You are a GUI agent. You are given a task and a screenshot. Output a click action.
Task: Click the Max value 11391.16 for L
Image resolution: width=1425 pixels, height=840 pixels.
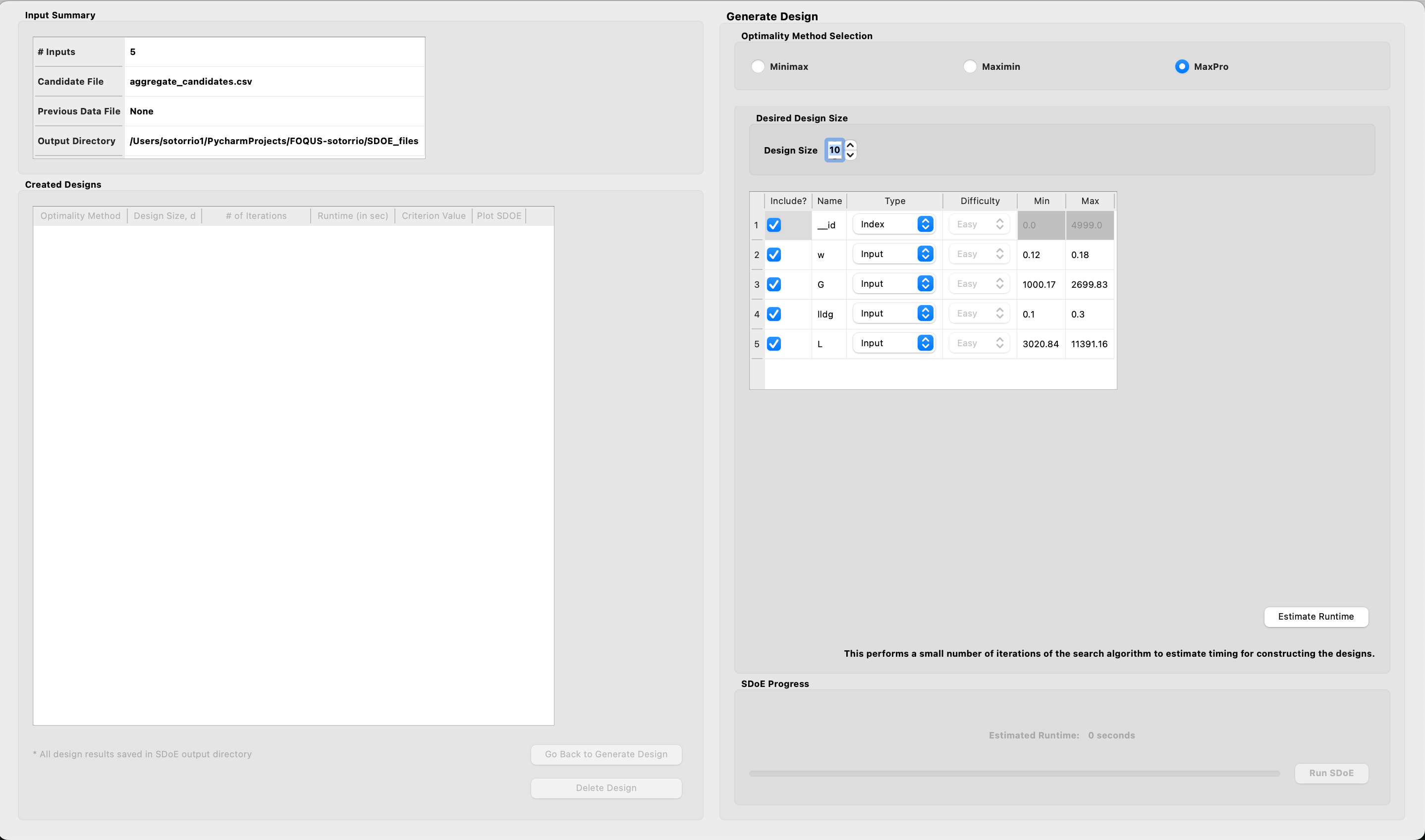coord(1090,344)
